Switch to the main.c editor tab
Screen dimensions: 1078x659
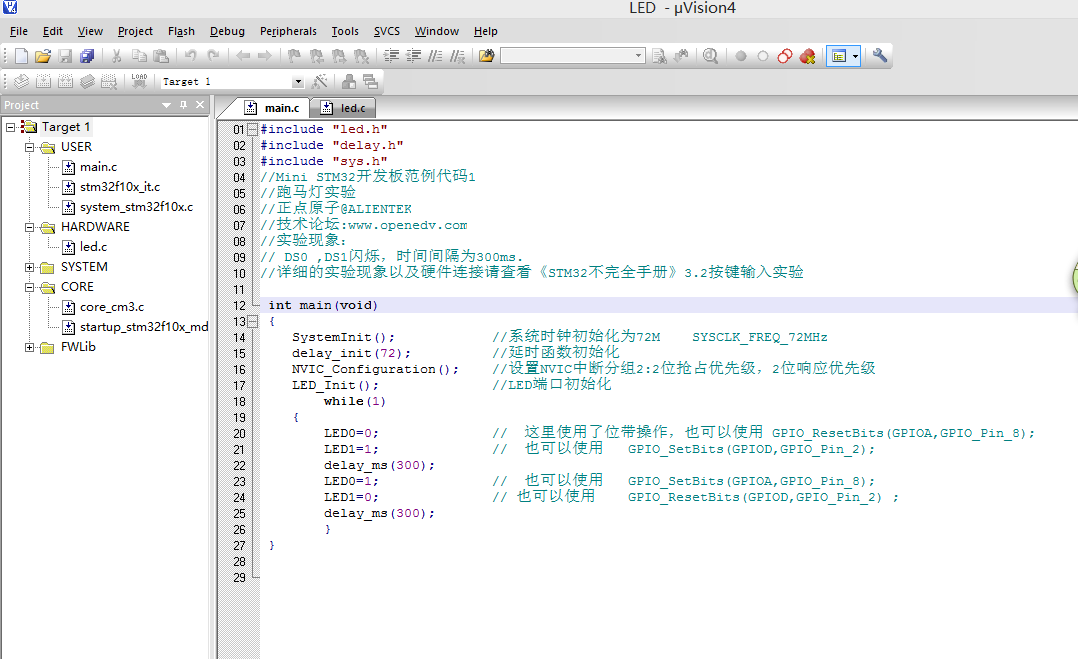pyautogui.click(x=274, y=108)
